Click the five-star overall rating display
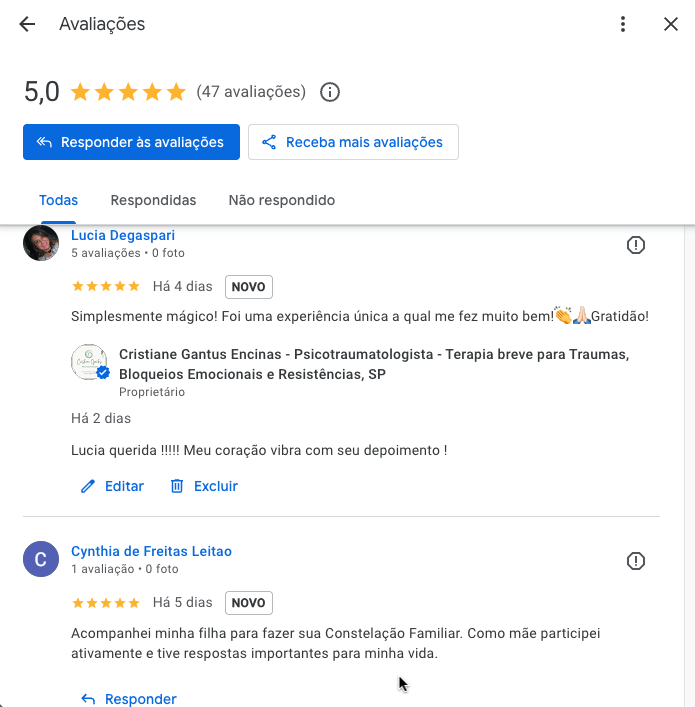 (128, 92)
